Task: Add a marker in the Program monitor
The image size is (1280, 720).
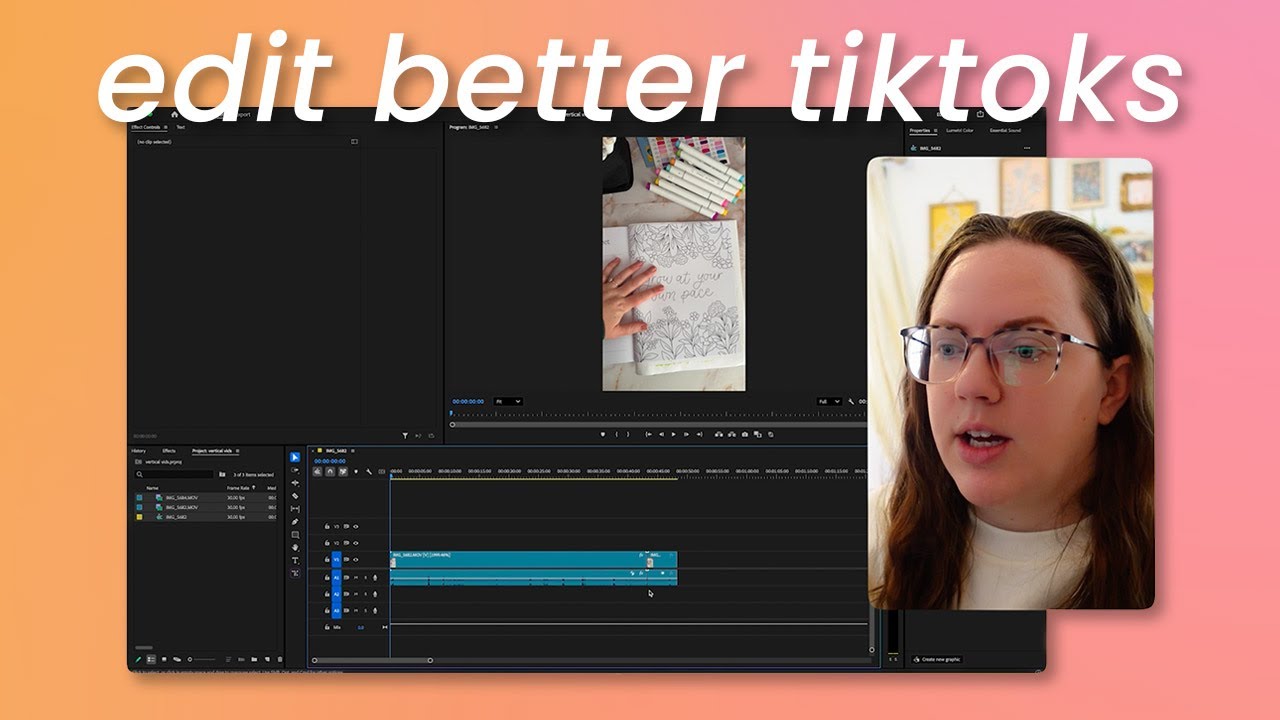Action: [x=603, y=435]
